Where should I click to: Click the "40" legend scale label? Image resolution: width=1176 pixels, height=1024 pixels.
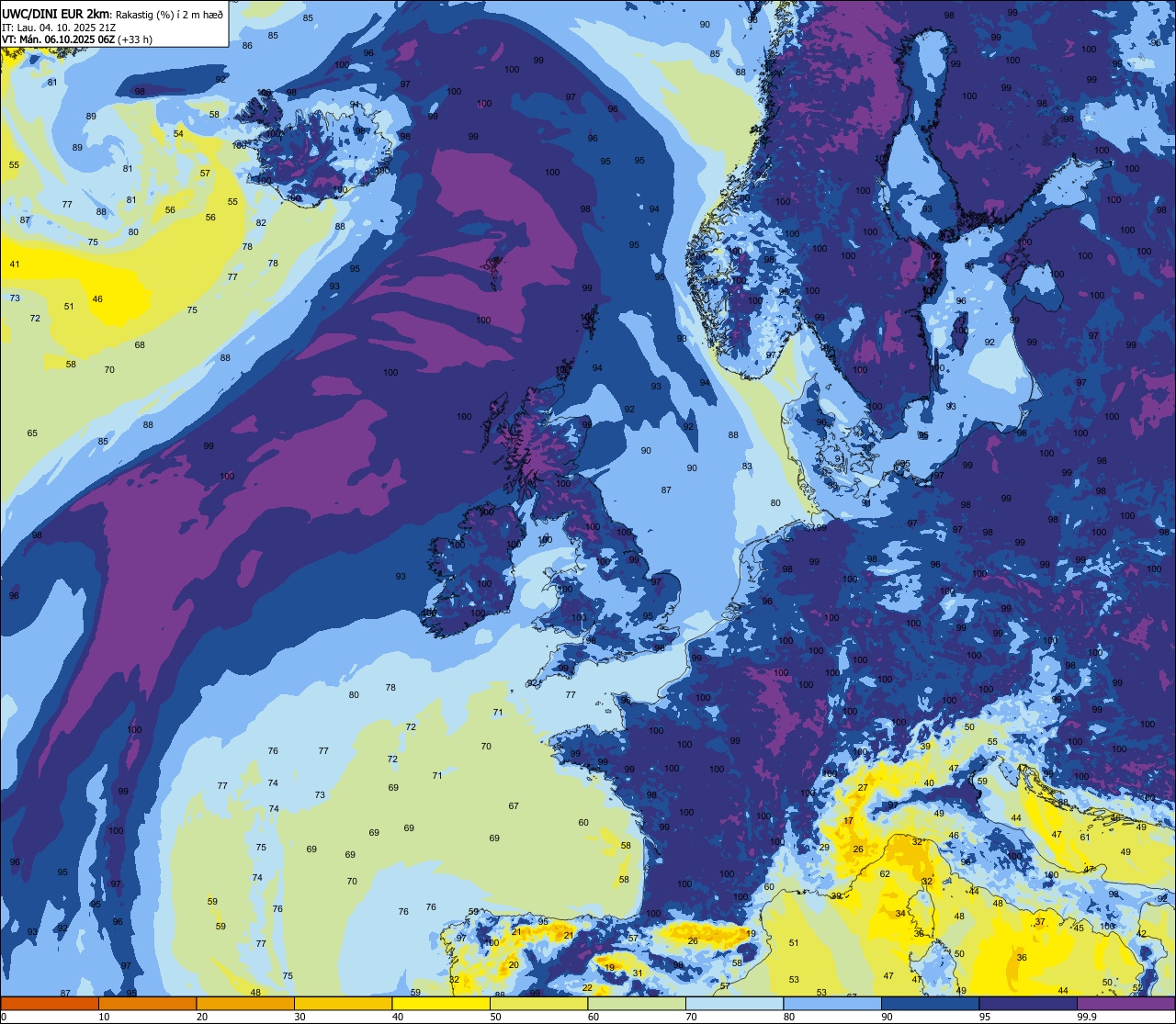coord(398,1017)
